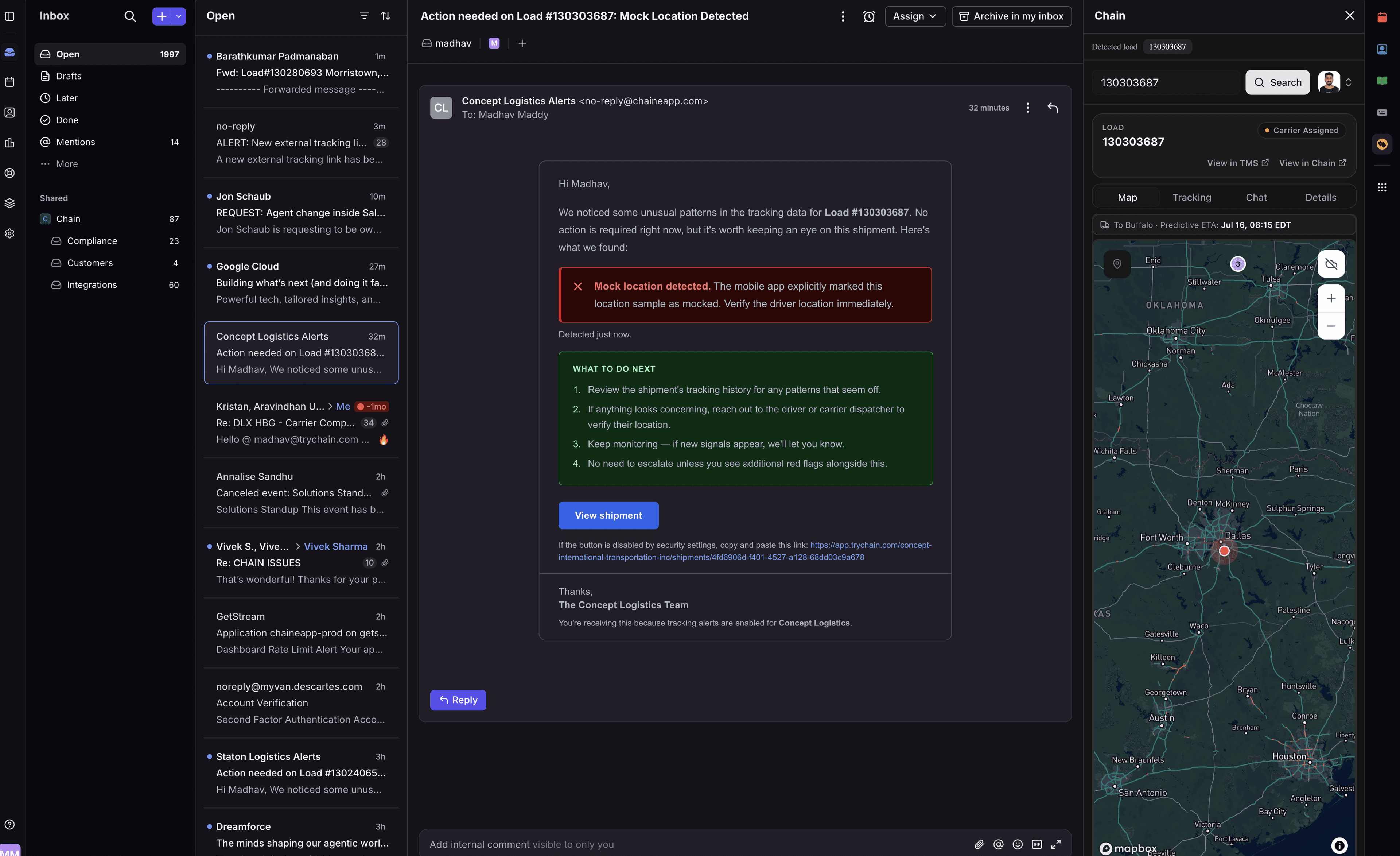Open the Drafts folder
The image size is (1400, 856).
click(110, 76)
